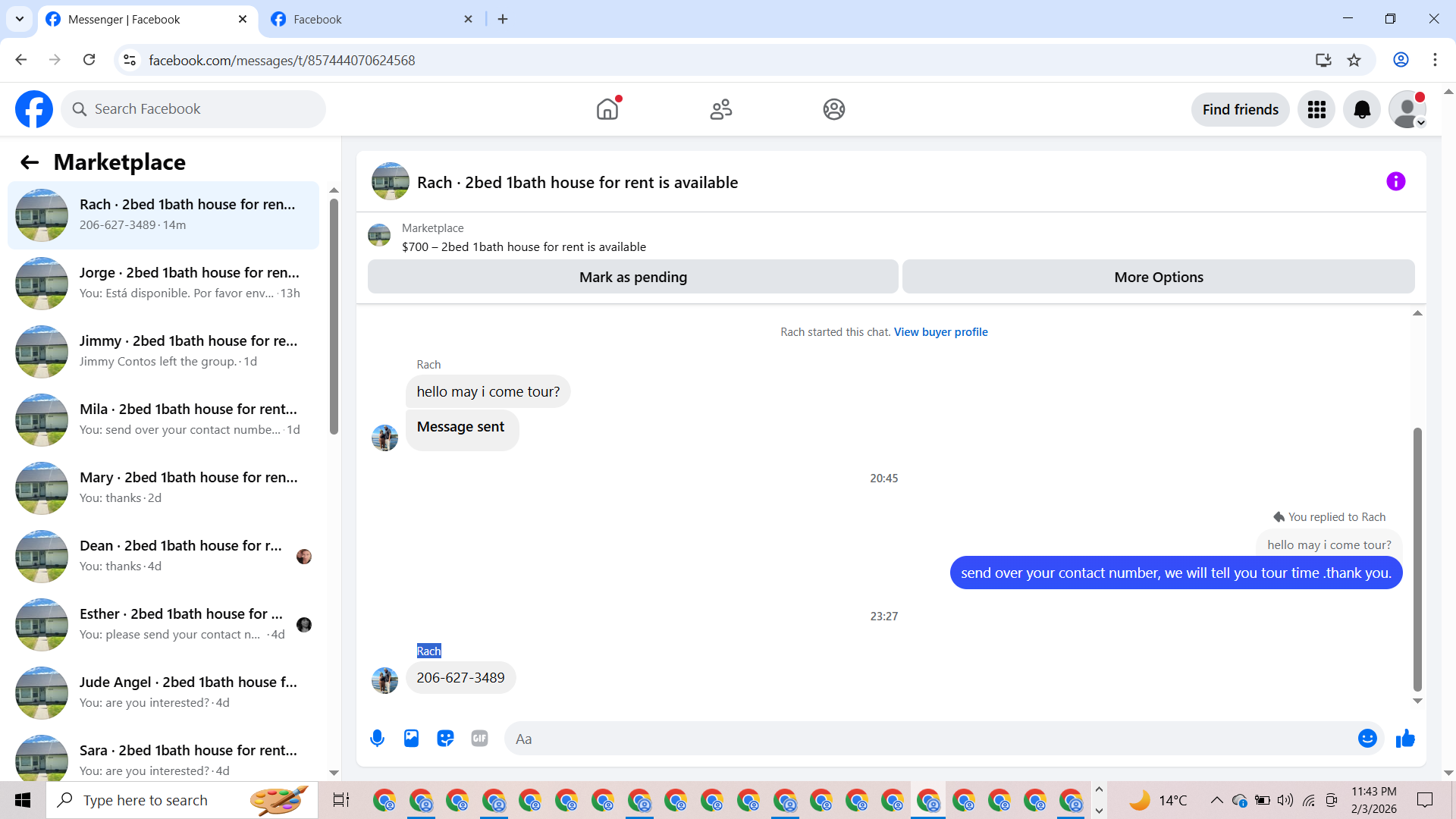Viewport: 1456px width, 819px height.
Task: Go back from Marketplace chats list
Action: click(29, 162)
